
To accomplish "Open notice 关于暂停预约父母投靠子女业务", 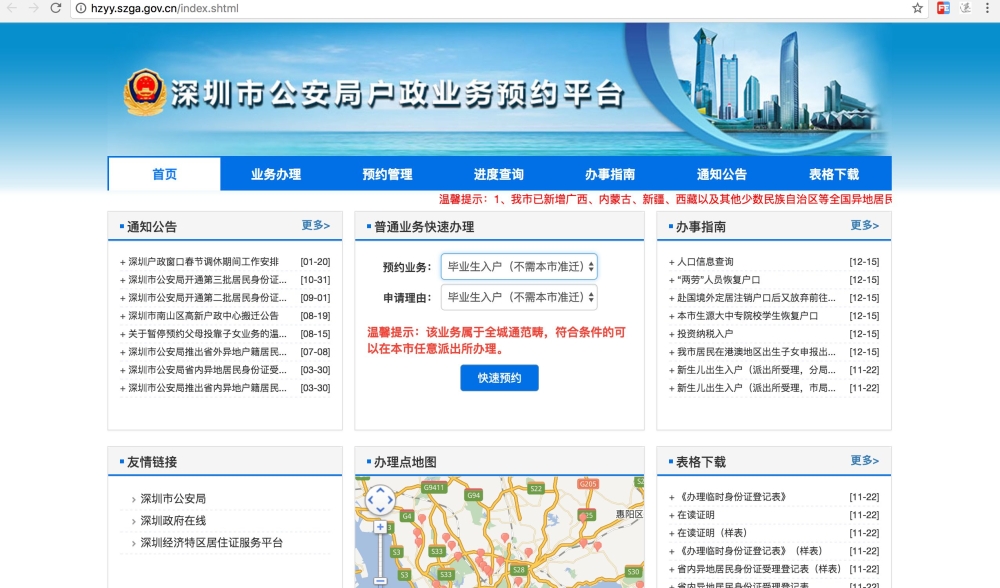I will (x=207, y=334).
